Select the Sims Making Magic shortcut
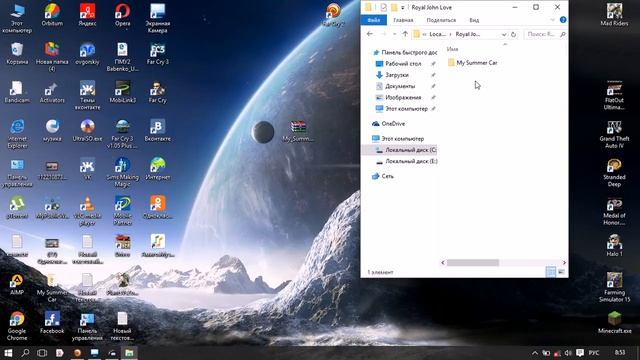Screen dimensions: 640x360 (122, 172)
